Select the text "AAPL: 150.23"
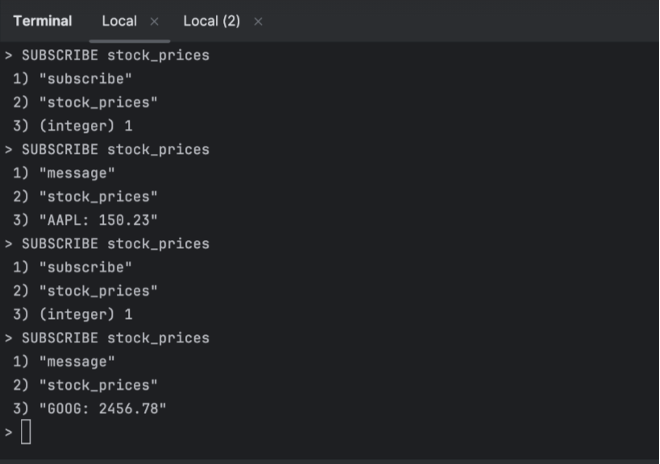The image size is (660, 464). tap(98, 220)
